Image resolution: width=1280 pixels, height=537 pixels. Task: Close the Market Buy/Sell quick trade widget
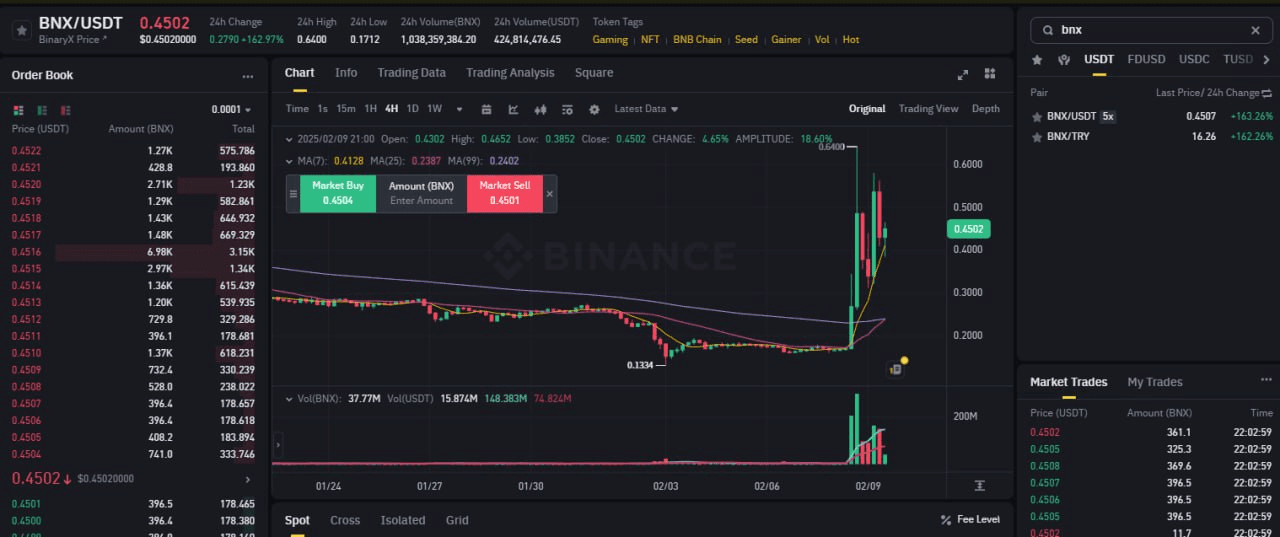click(549, 193)
